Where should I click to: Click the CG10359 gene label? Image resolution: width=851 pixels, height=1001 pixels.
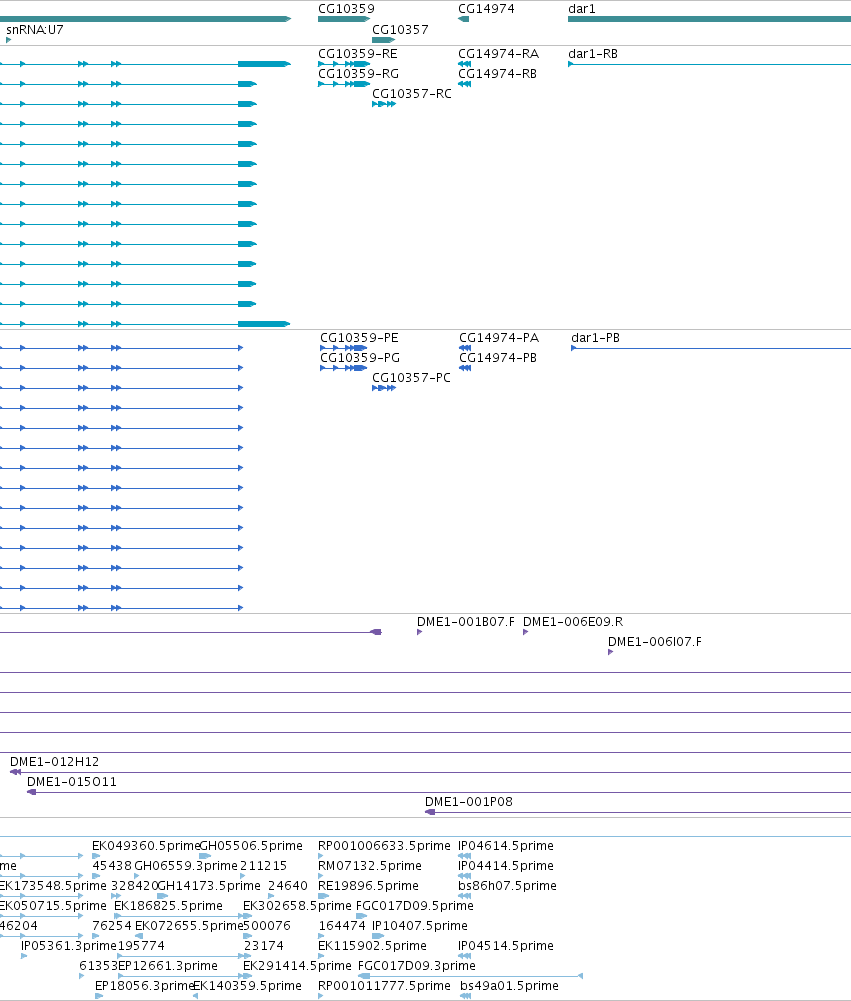(346, 9)
